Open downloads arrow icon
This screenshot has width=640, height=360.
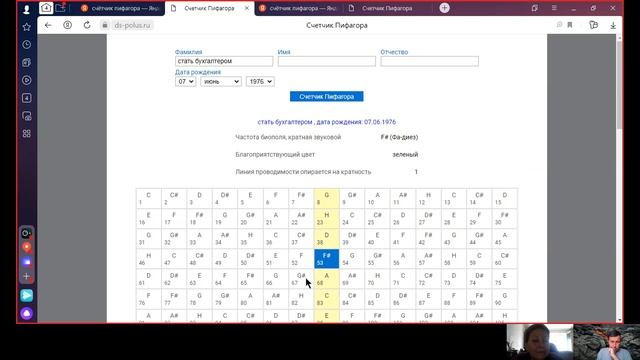pos(613,25)
